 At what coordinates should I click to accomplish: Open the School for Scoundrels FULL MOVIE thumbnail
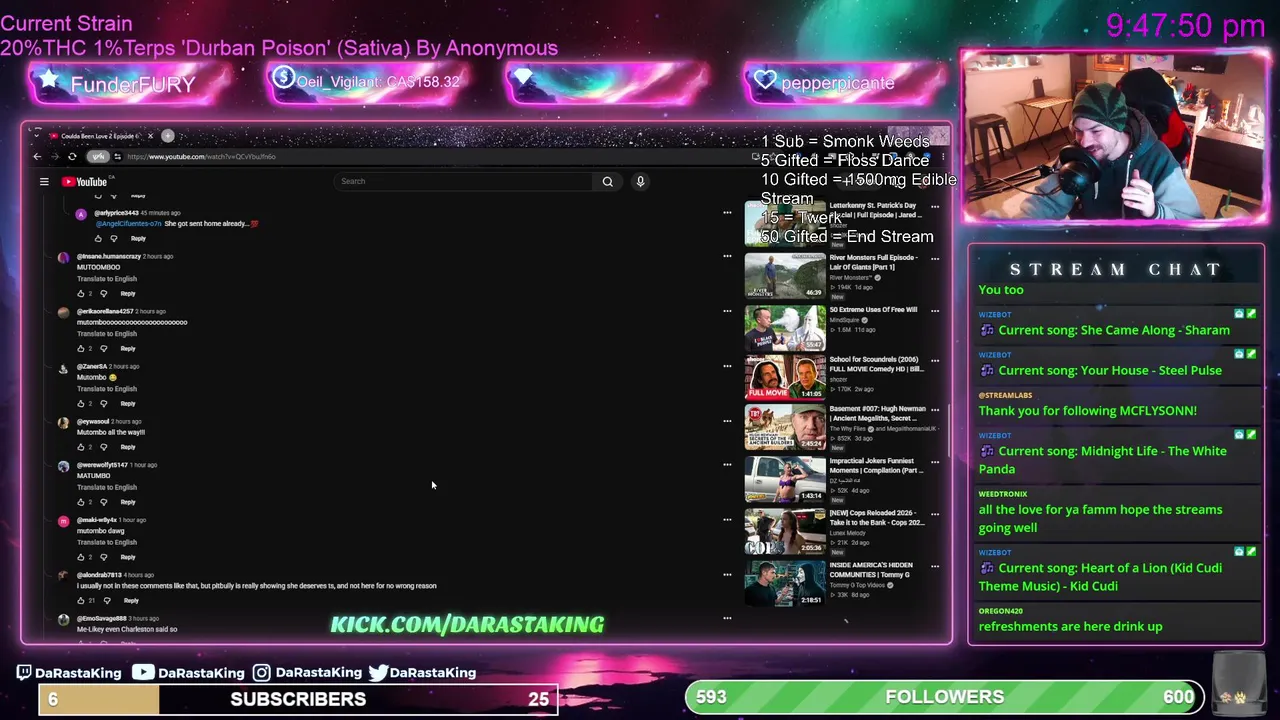click(785, 378)
